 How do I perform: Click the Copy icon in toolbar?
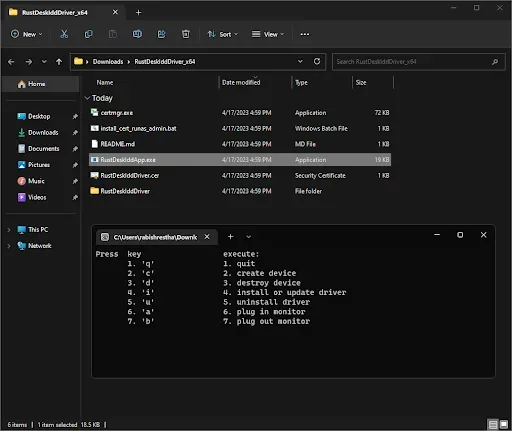pyautogui.click(x=88, y=34)
